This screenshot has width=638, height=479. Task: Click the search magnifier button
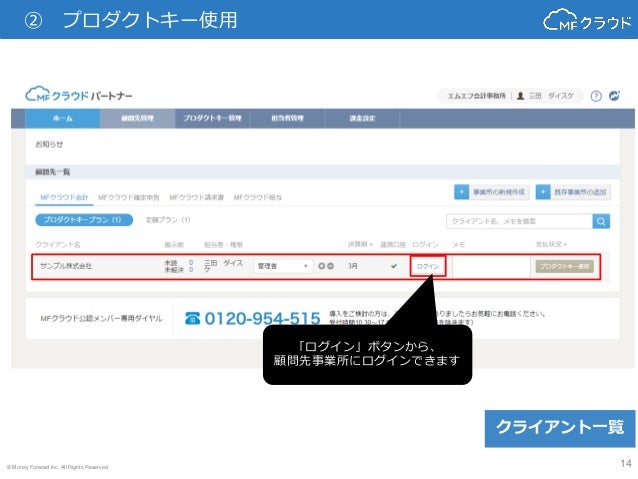click(601, 221)
